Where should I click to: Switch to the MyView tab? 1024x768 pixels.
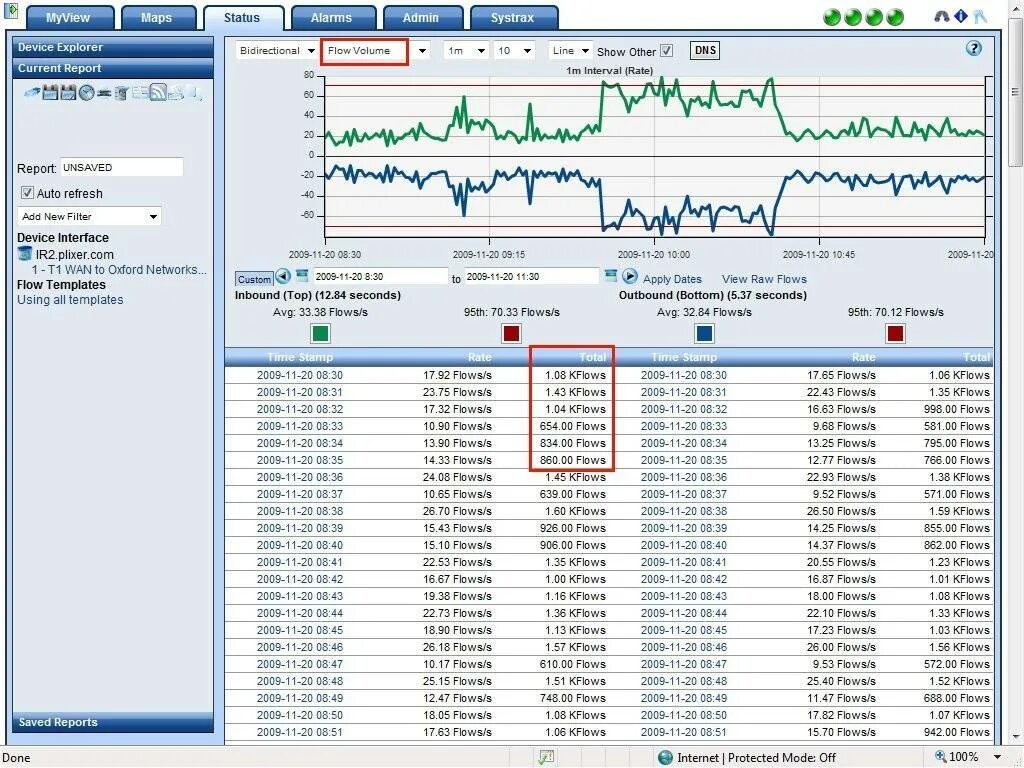pyautogui.click(x=68, y=18)
